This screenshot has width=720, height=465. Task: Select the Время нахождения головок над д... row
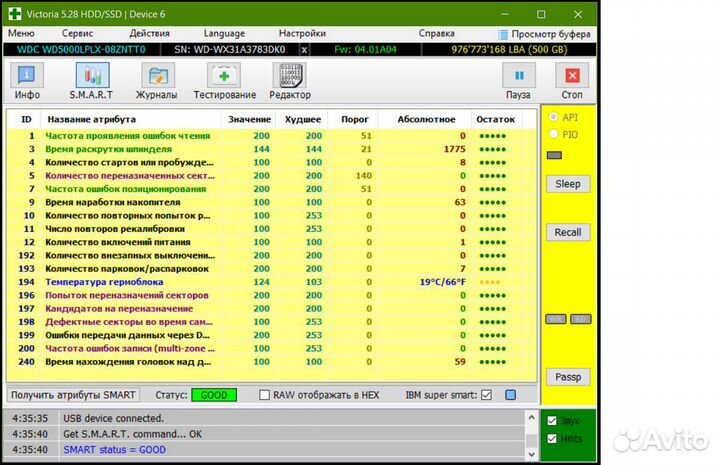[271, 362]
